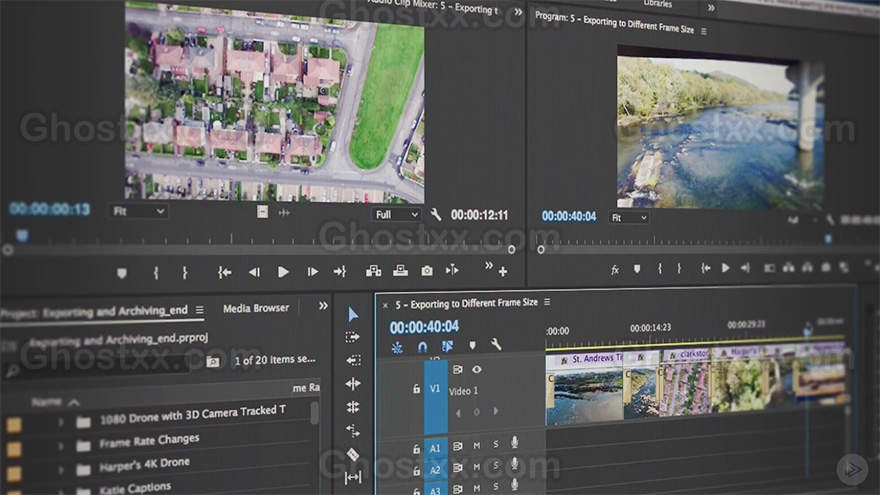Select the Ripple Edit tool
Viewport: 880px width, 495px height.
(353, 360)
